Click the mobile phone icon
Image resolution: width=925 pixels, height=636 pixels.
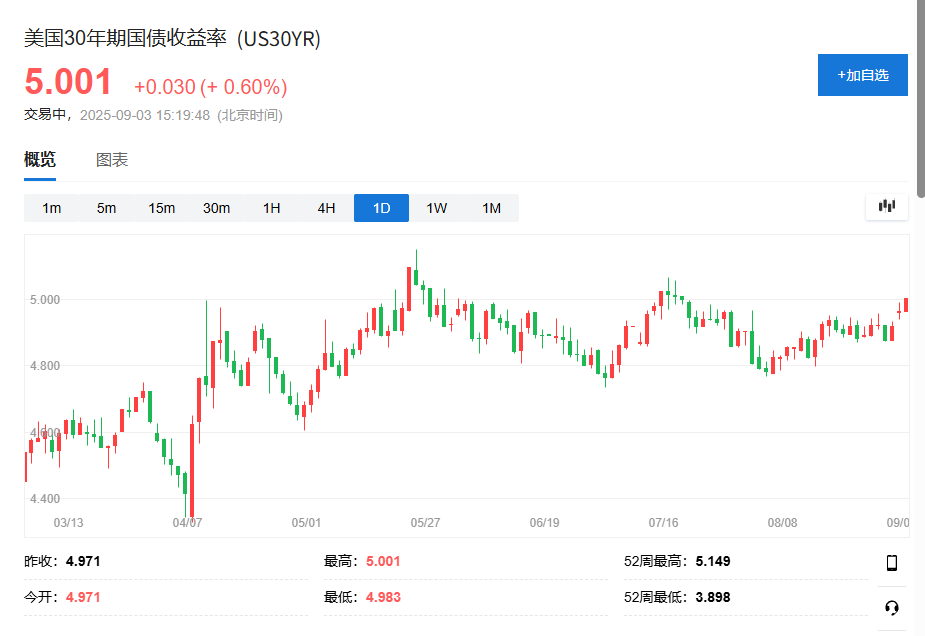(x=892, y=562)
